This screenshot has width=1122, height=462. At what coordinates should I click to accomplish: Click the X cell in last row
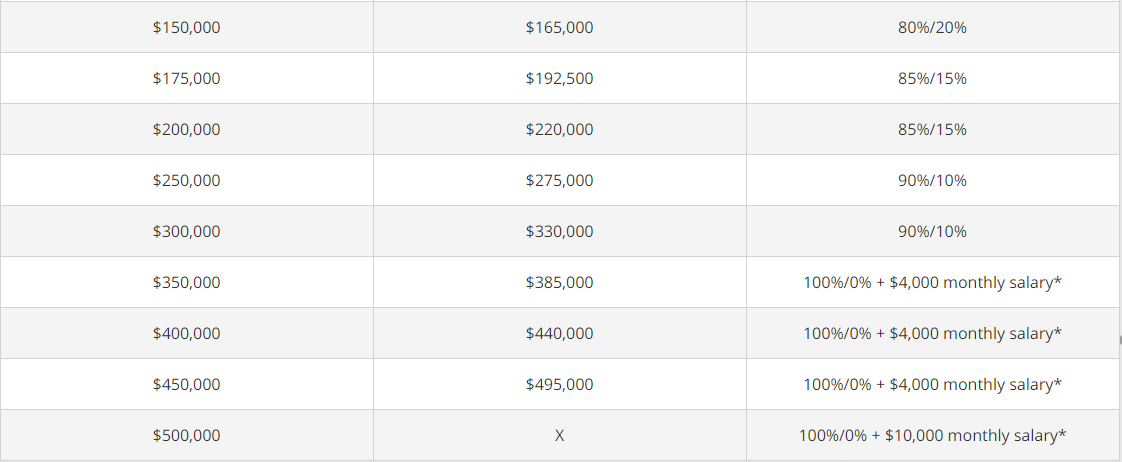point(559,436)
